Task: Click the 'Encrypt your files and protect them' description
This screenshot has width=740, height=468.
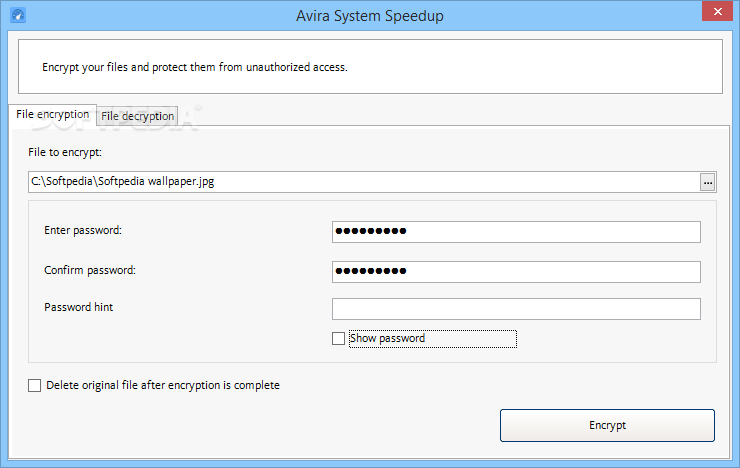Action: [195, 67]
